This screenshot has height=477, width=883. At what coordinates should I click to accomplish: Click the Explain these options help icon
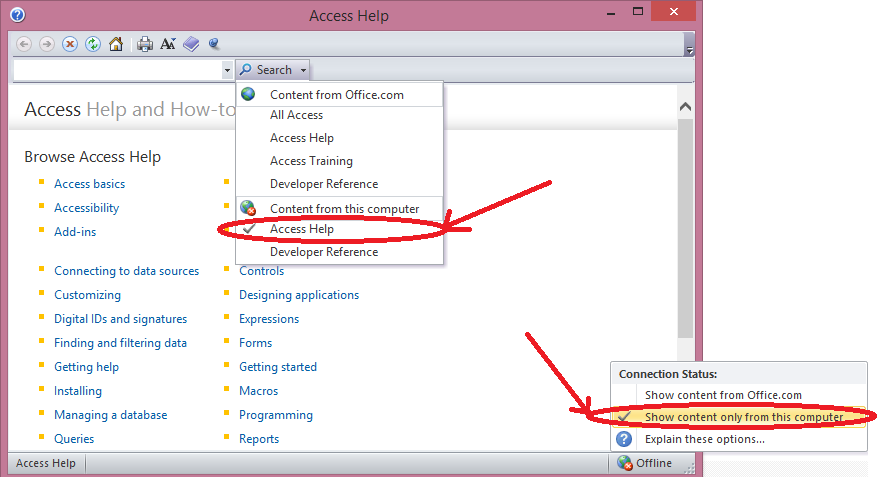[624, 439]
